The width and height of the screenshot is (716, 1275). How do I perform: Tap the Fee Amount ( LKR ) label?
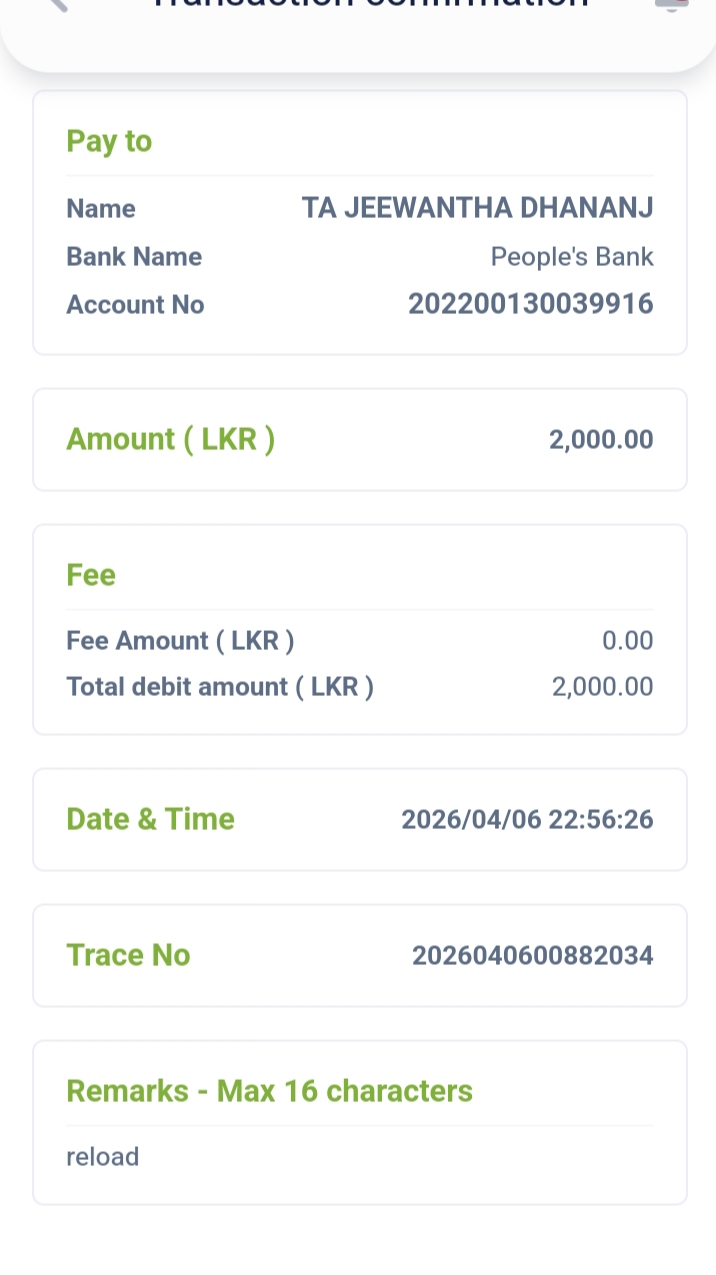180,640
